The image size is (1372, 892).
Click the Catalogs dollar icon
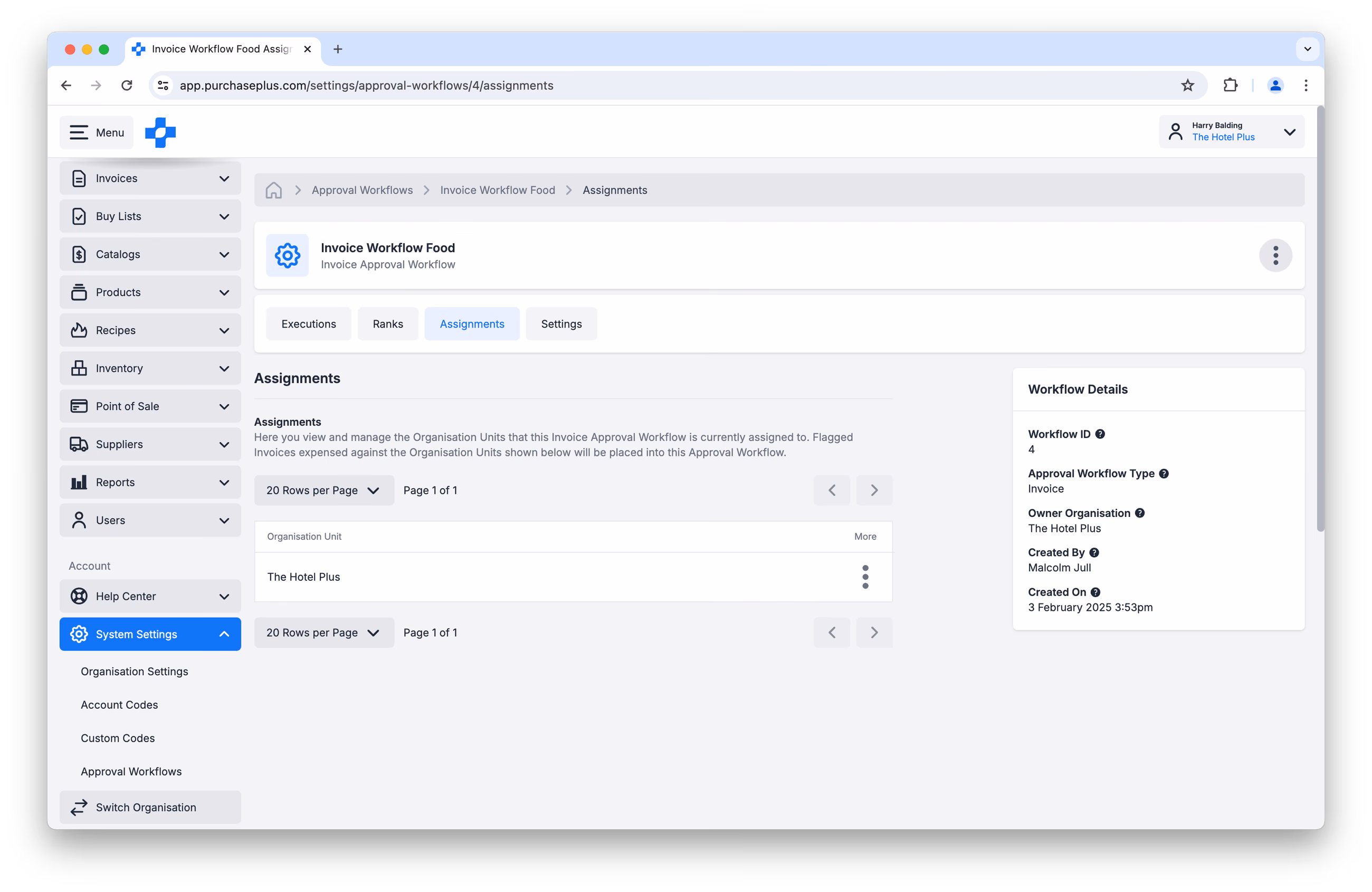pyautogui.click(x=79, y=255)
